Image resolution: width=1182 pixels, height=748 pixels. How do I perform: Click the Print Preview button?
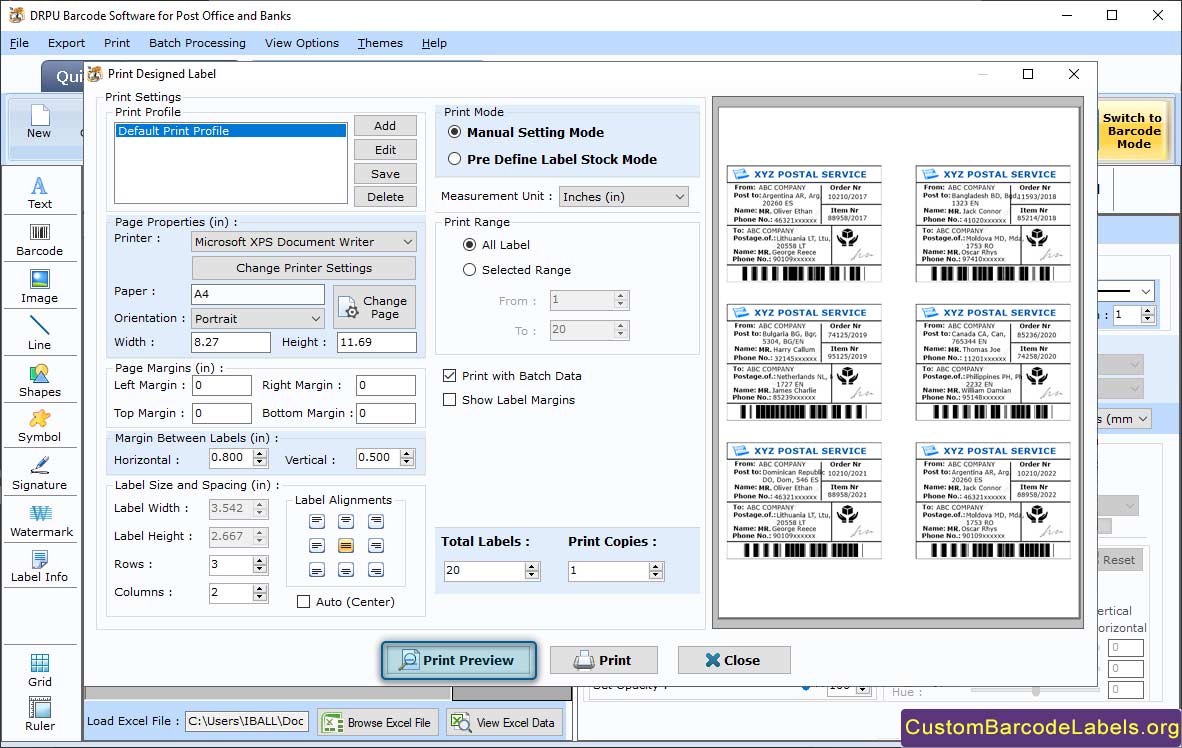point(459,661)
